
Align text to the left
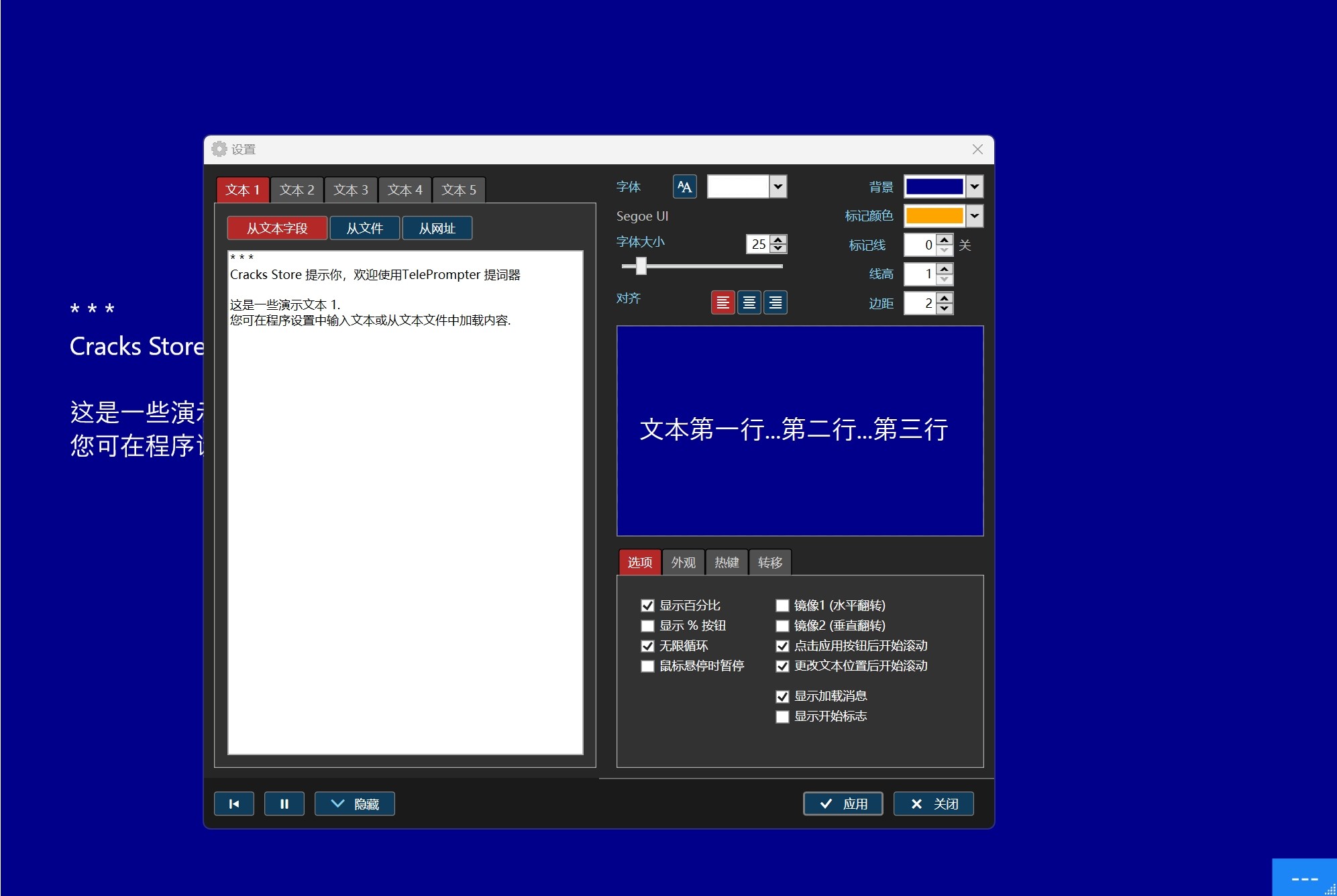tap(723, 302)
